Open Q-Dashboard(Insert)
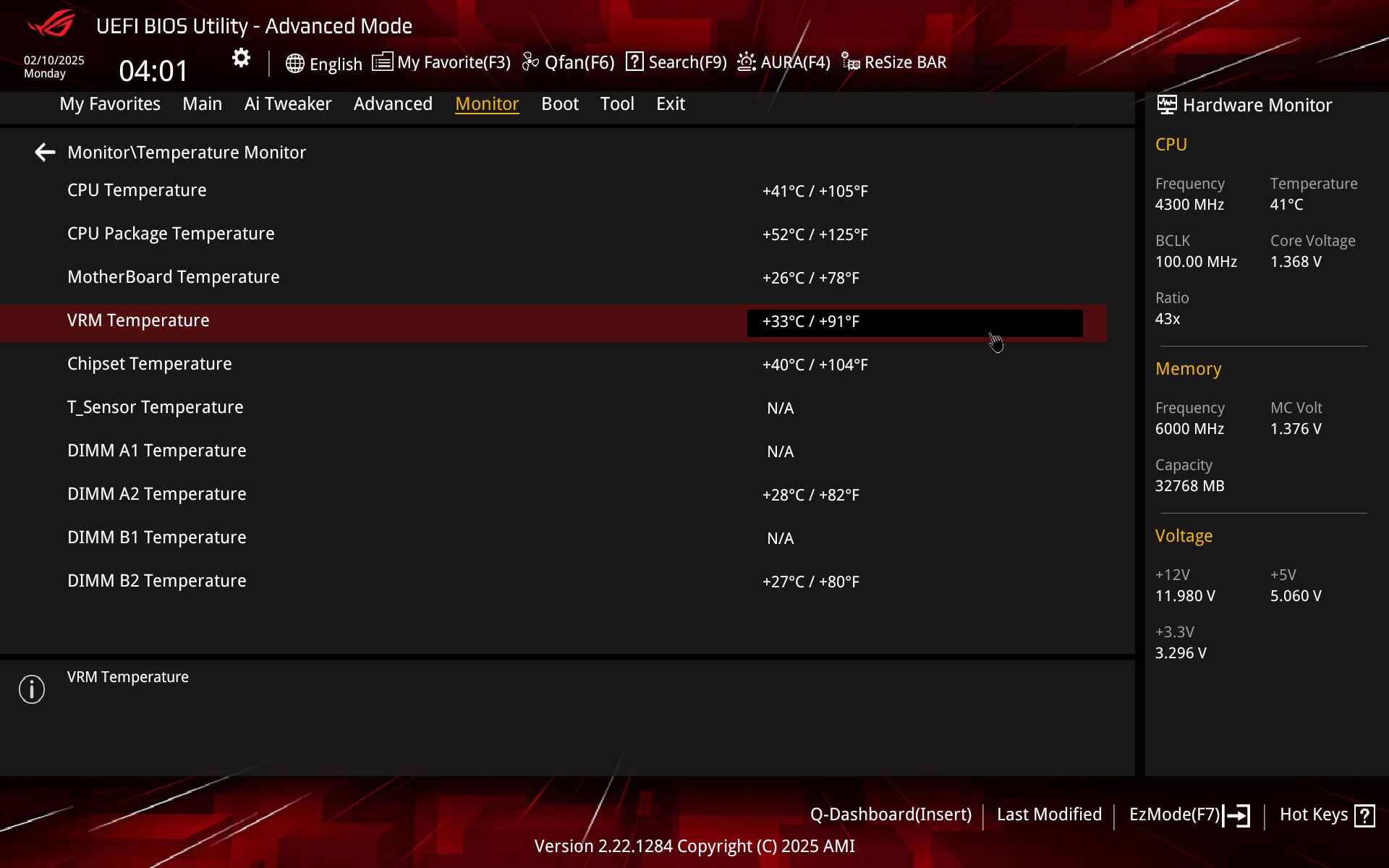 [x=890, y=815]
